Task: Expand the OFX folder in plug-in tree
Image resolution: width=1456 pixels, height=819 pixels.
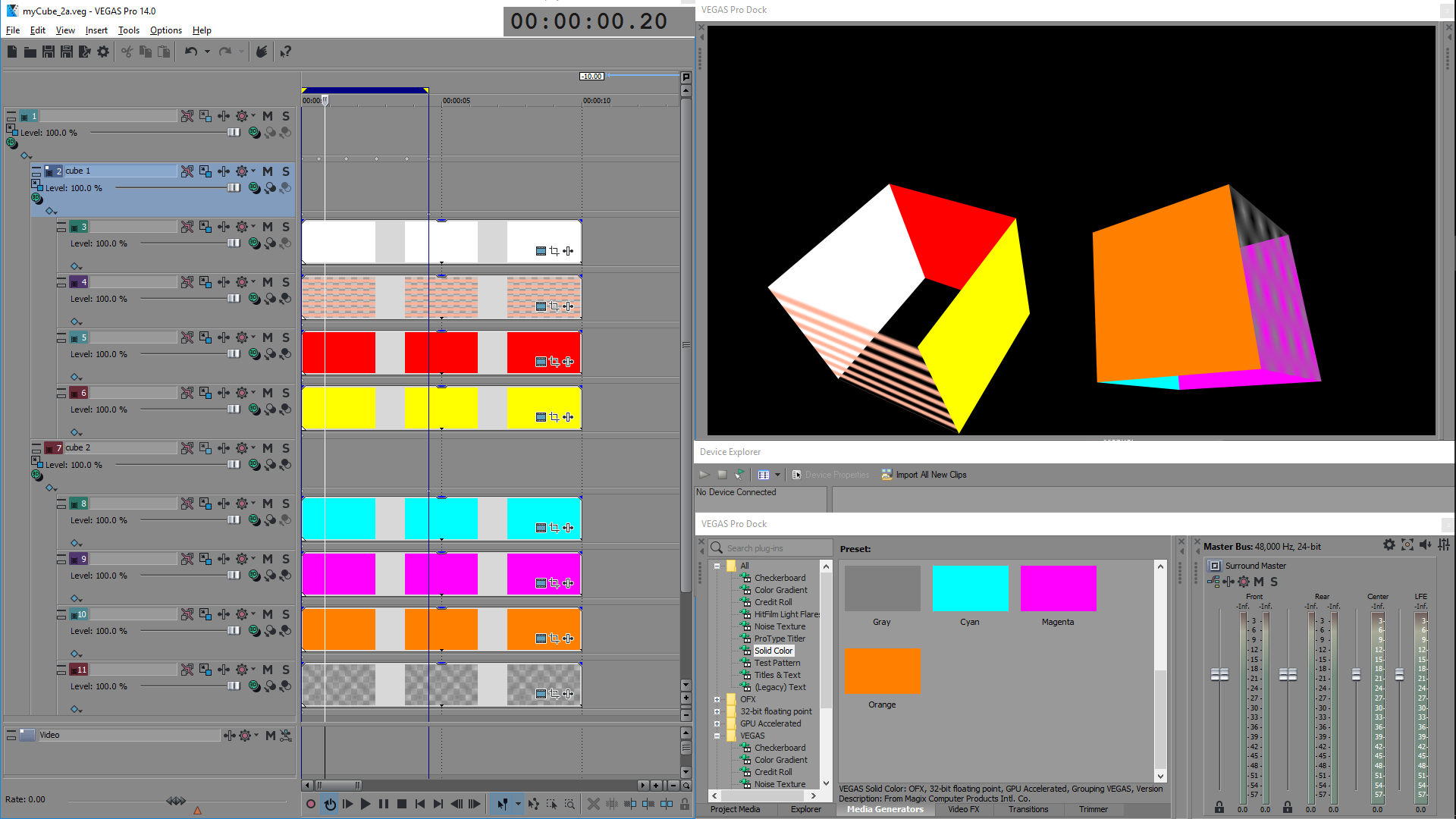Action: click(x=717, y=699)
